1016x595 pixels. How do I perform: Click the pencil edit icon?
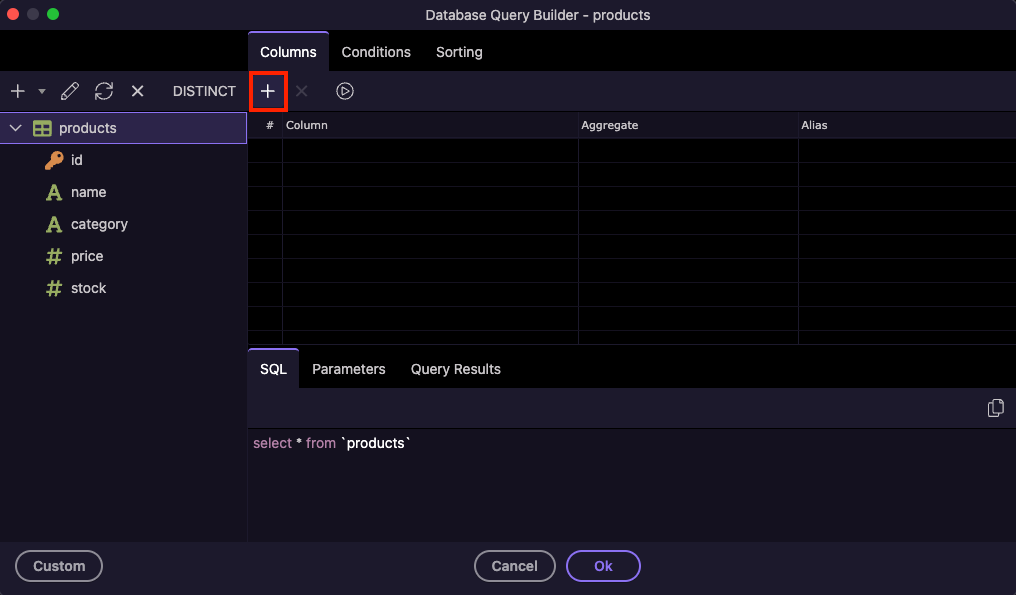click(x=69, y=91)
